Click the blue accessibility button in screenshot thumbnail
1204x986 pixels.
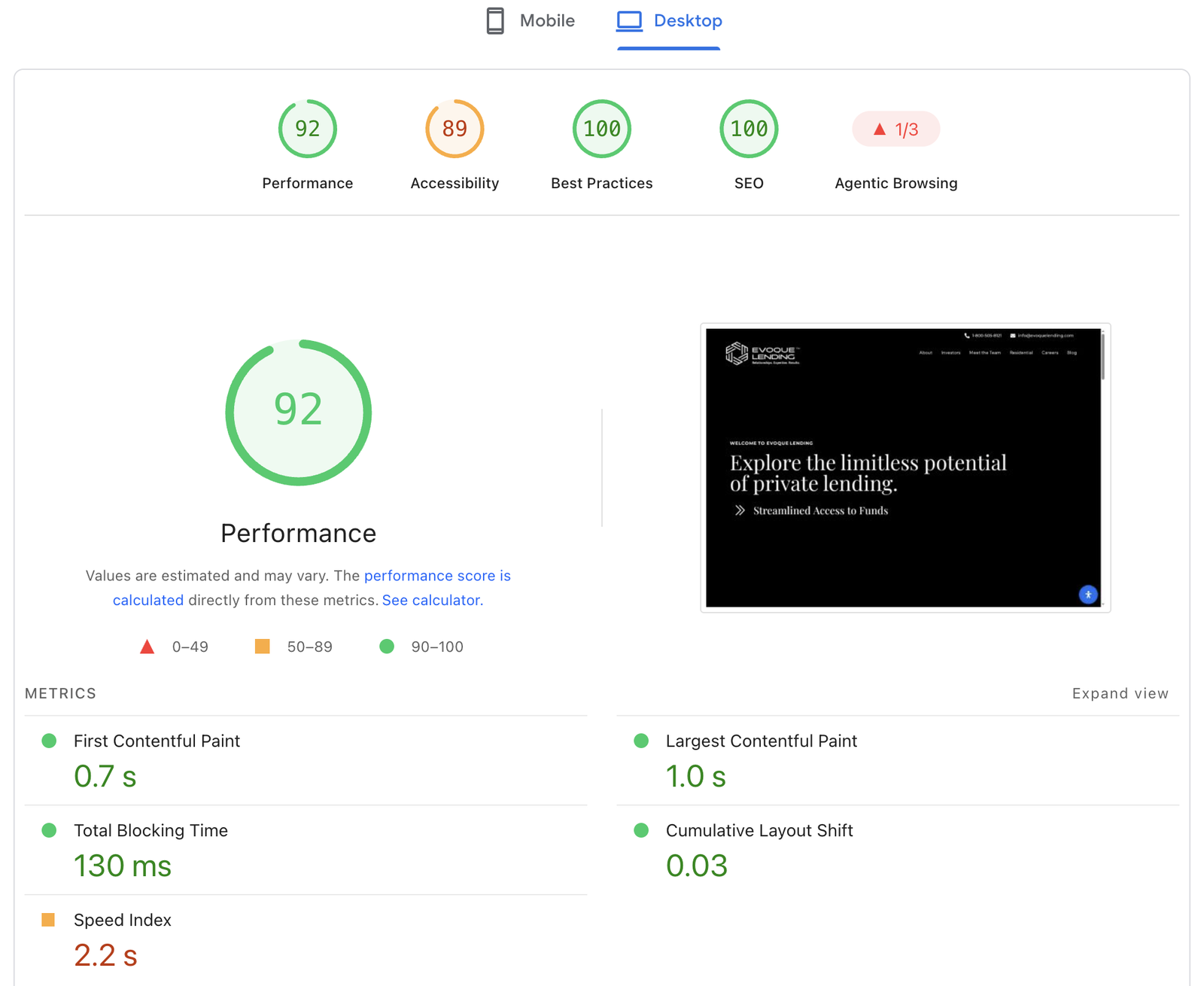1088,595
